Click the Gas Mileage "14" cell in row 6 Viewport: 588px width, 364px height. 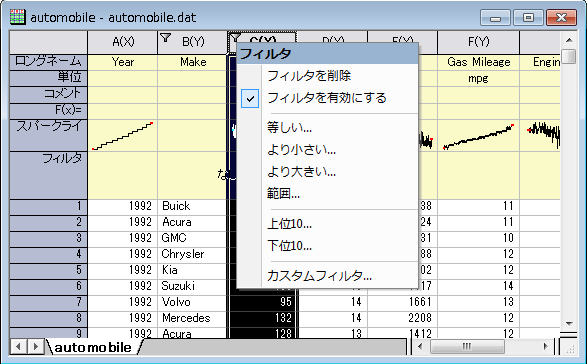tap(478, 286)
